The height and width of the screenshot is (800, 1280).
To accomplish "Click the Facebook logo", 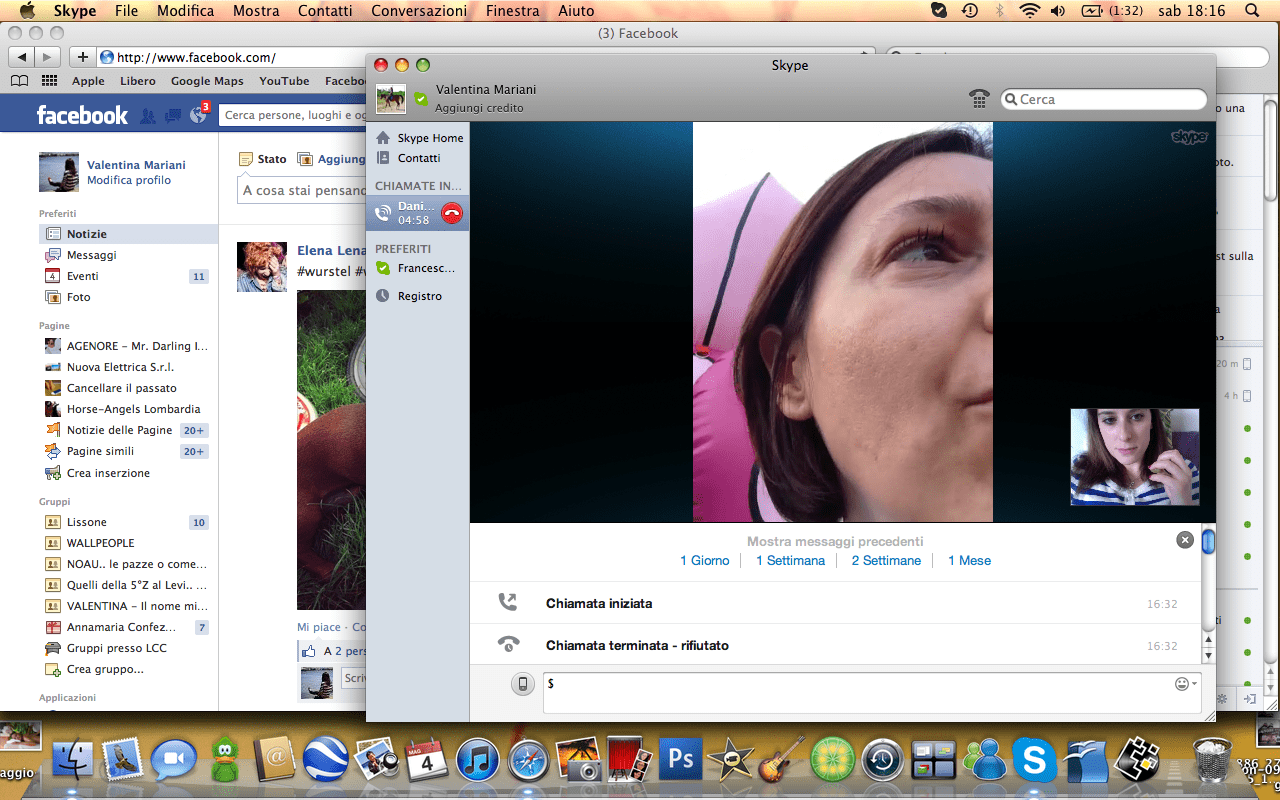I will pyautogui.click(x=82, y=115).
